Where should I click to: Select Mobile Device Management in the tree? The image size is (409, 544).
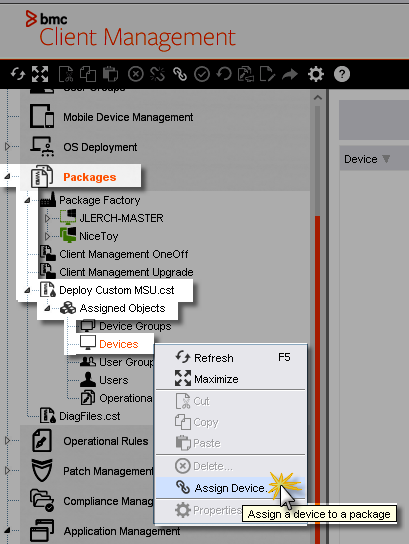(128, 117)
